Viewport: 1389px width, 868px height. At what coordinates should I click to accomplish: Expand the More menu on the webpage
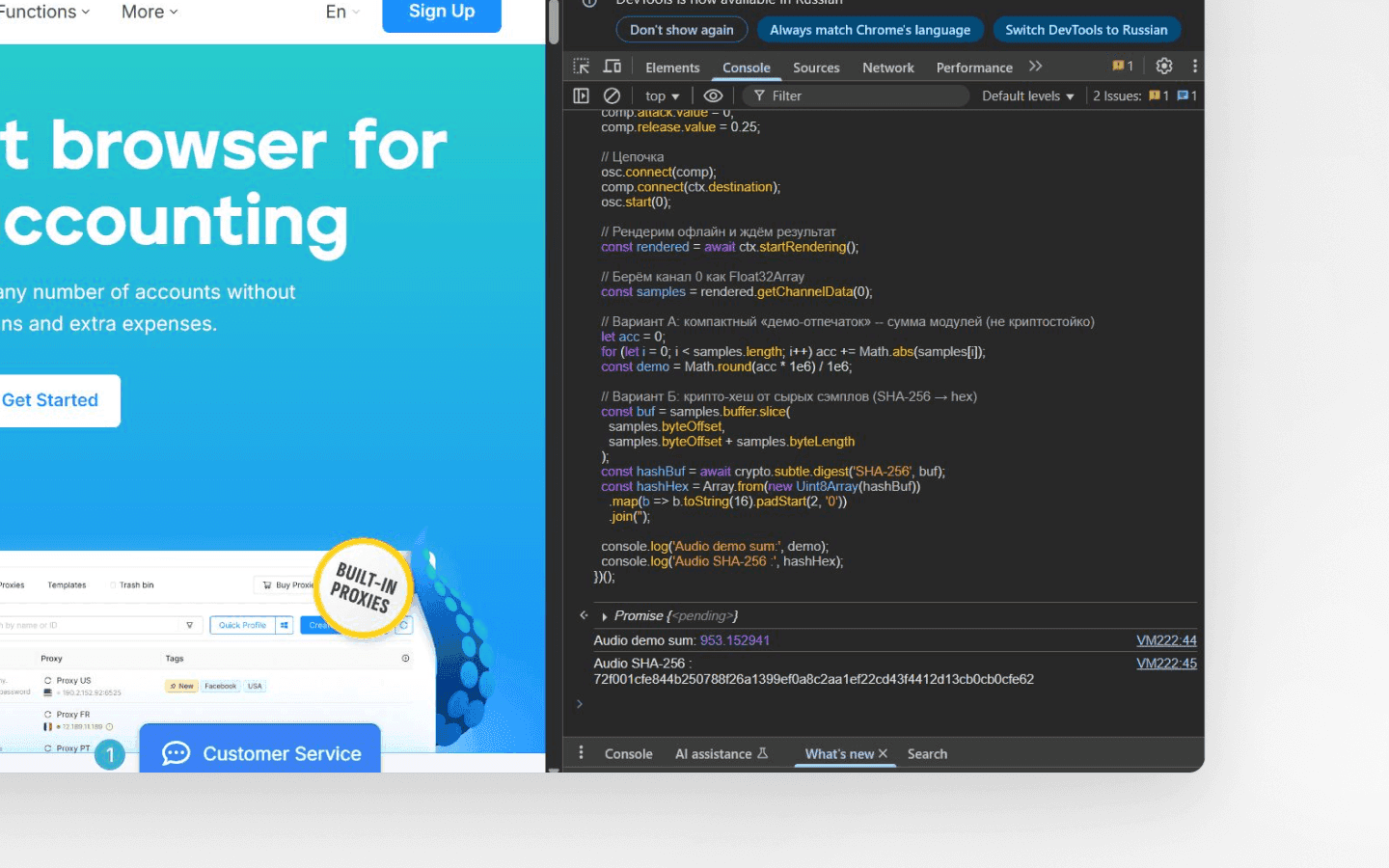(150, 12)
